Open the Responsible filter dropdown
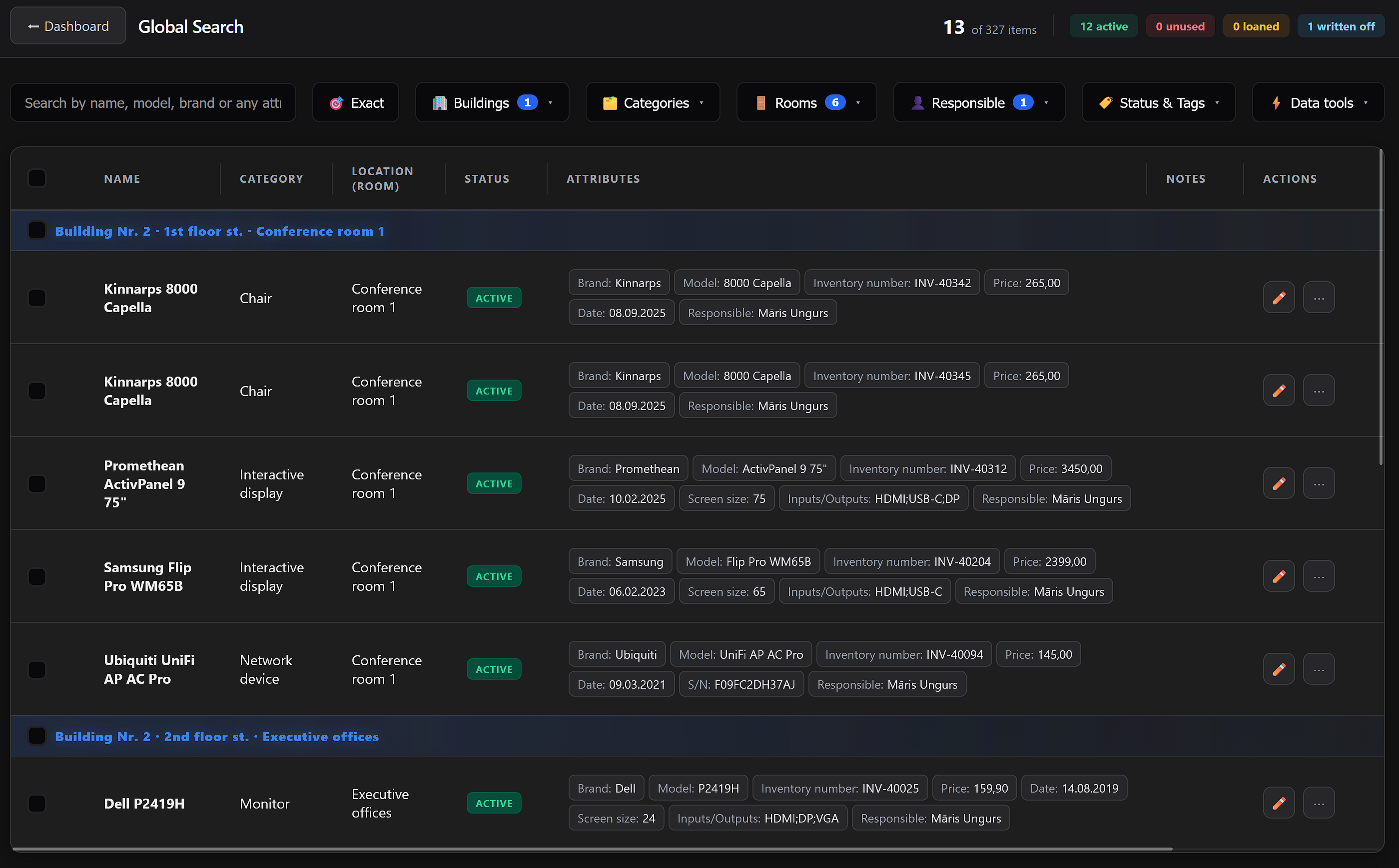Viewport: 1399px width, 868px height. tap(979, 103)
